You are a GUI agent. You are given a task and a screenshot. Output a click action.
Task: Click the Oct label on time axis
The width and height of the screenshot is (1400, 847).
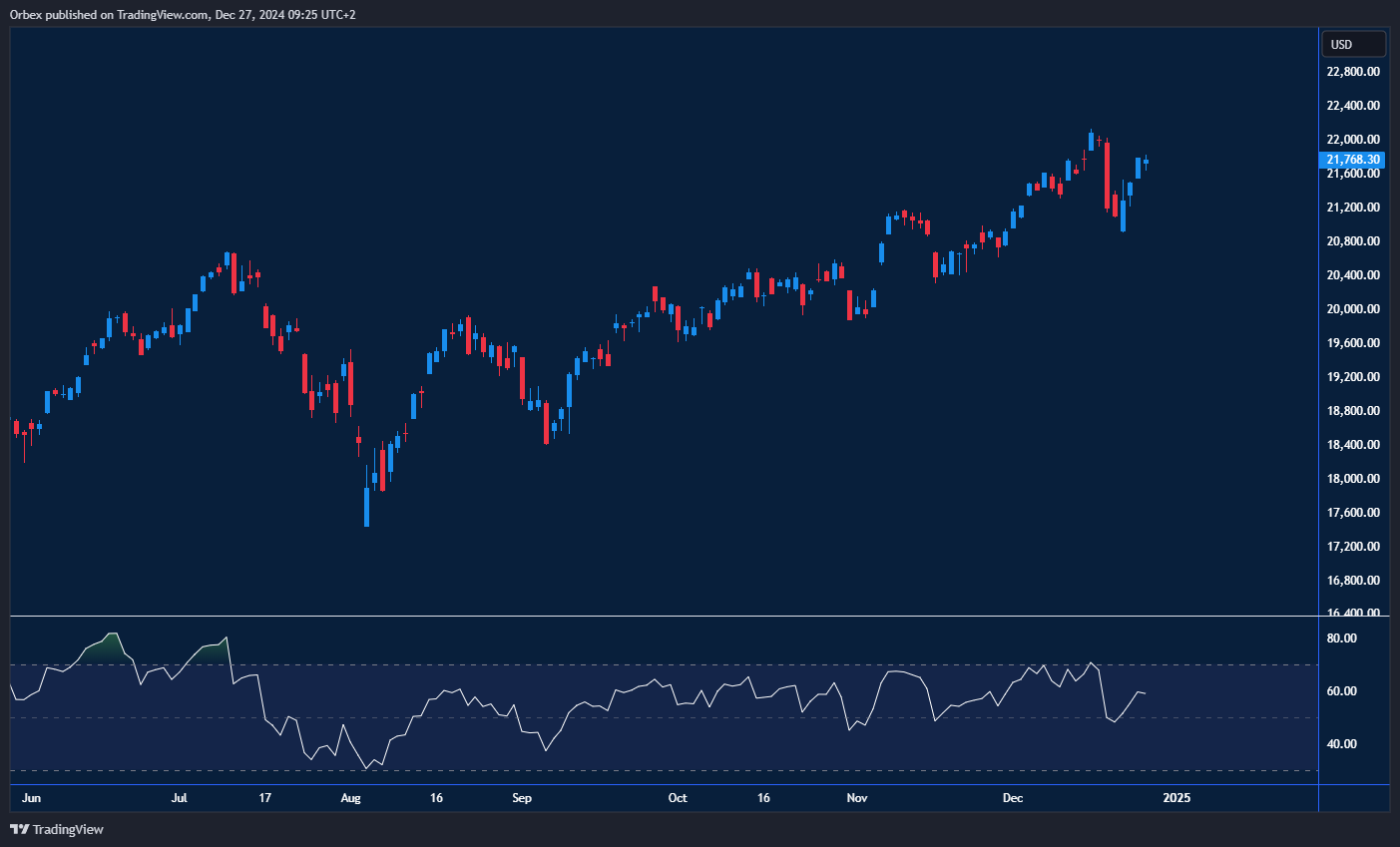click(x=678, y=798)
